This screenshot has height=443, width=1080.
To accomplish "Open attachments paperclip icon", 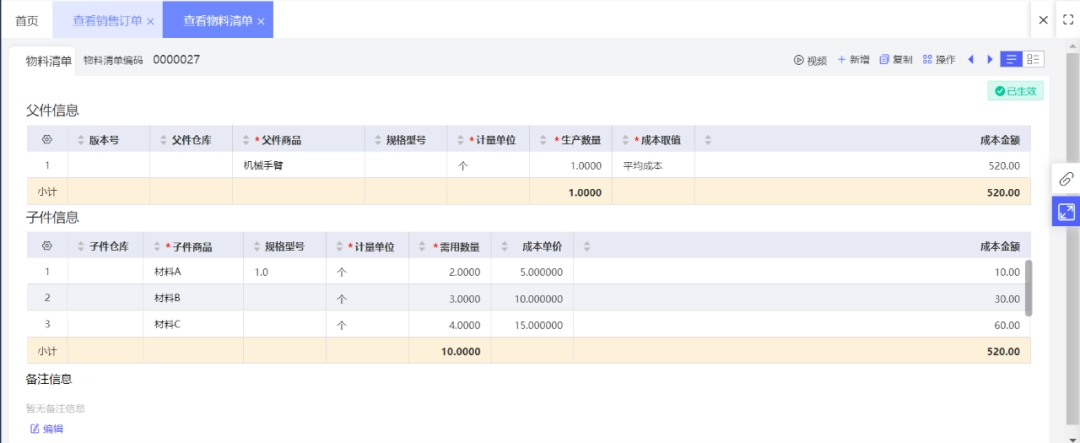I will (1066, 178).
